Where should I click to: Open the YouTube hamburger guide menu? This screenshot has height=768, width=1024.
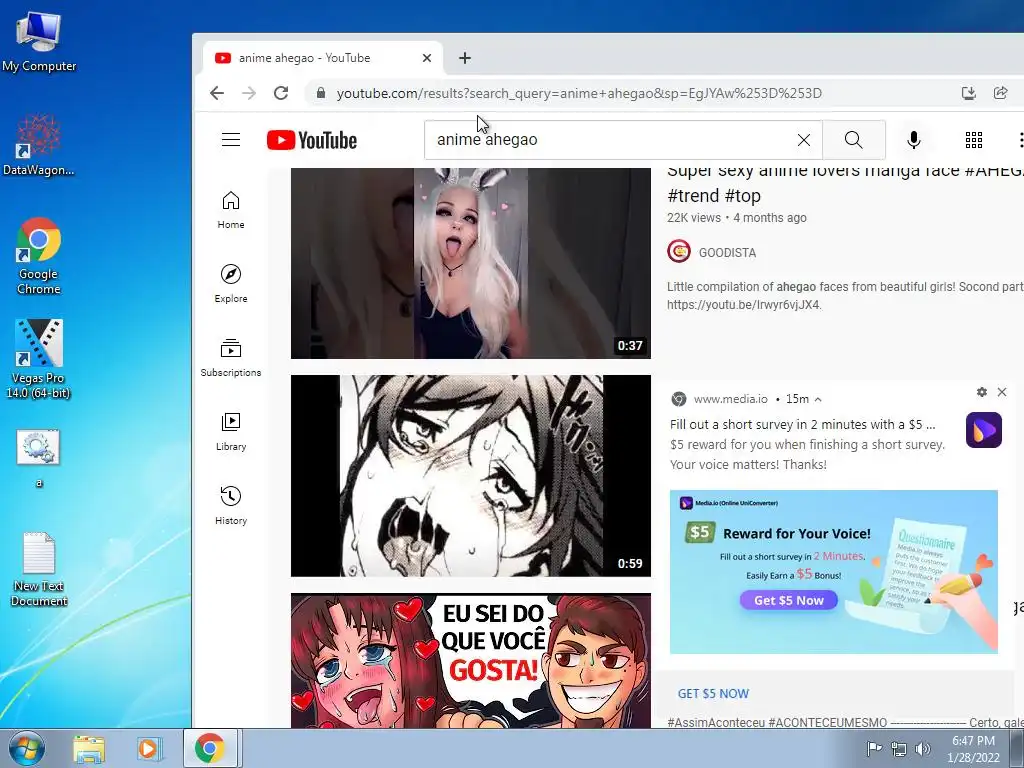[x=231, y=140]
